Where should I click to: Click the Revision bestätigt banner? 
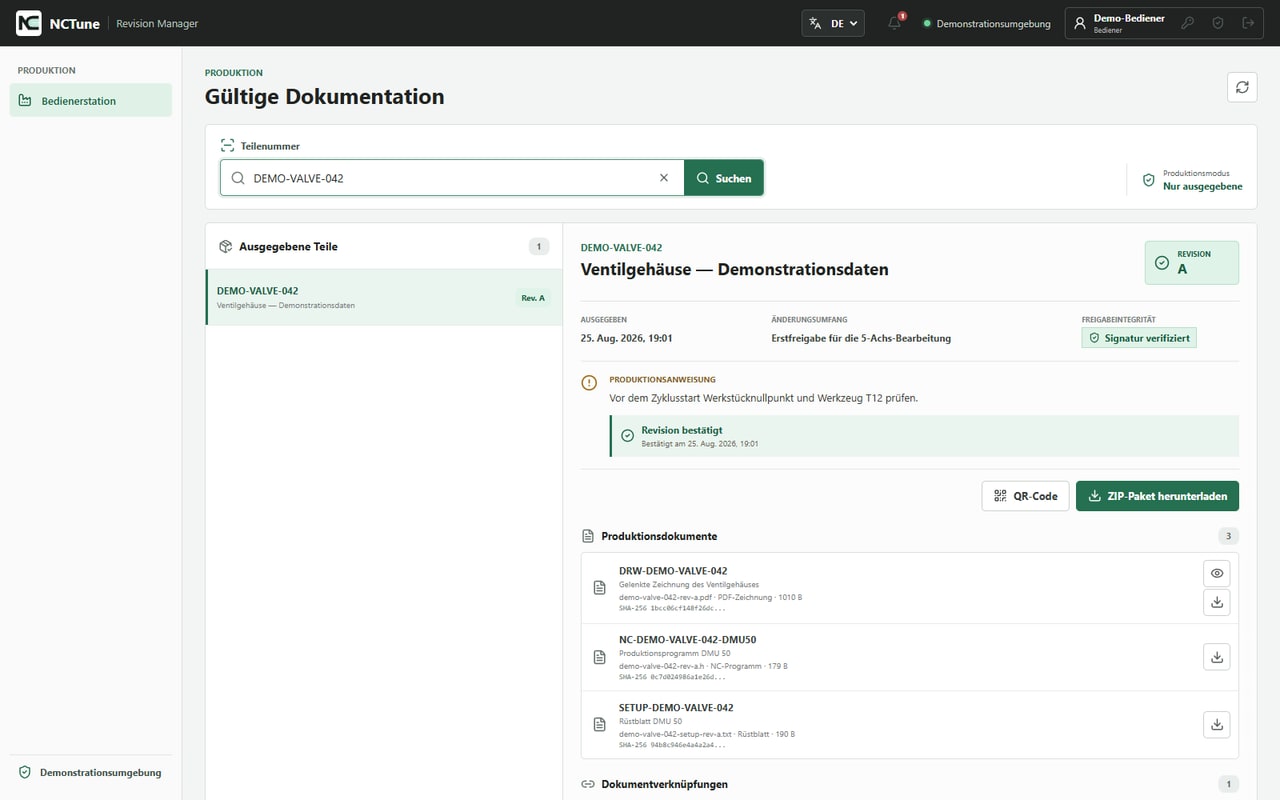924,436
